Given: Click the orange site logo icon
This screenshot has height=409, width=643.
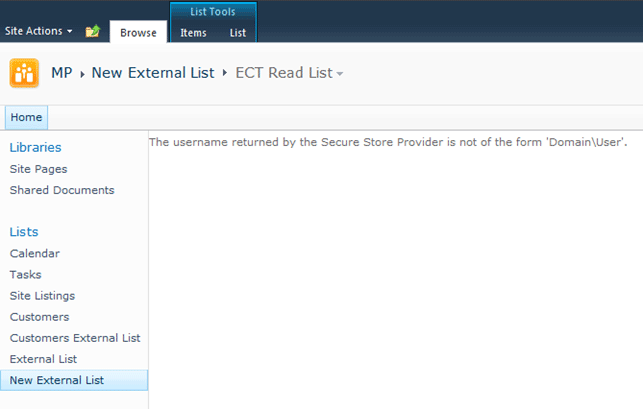Looking at the screenshot, I should [25, 73].
